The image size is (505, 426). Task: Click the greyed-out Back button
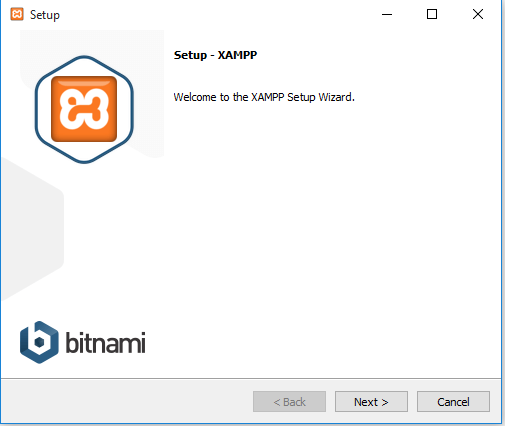[x=289, y=402]
